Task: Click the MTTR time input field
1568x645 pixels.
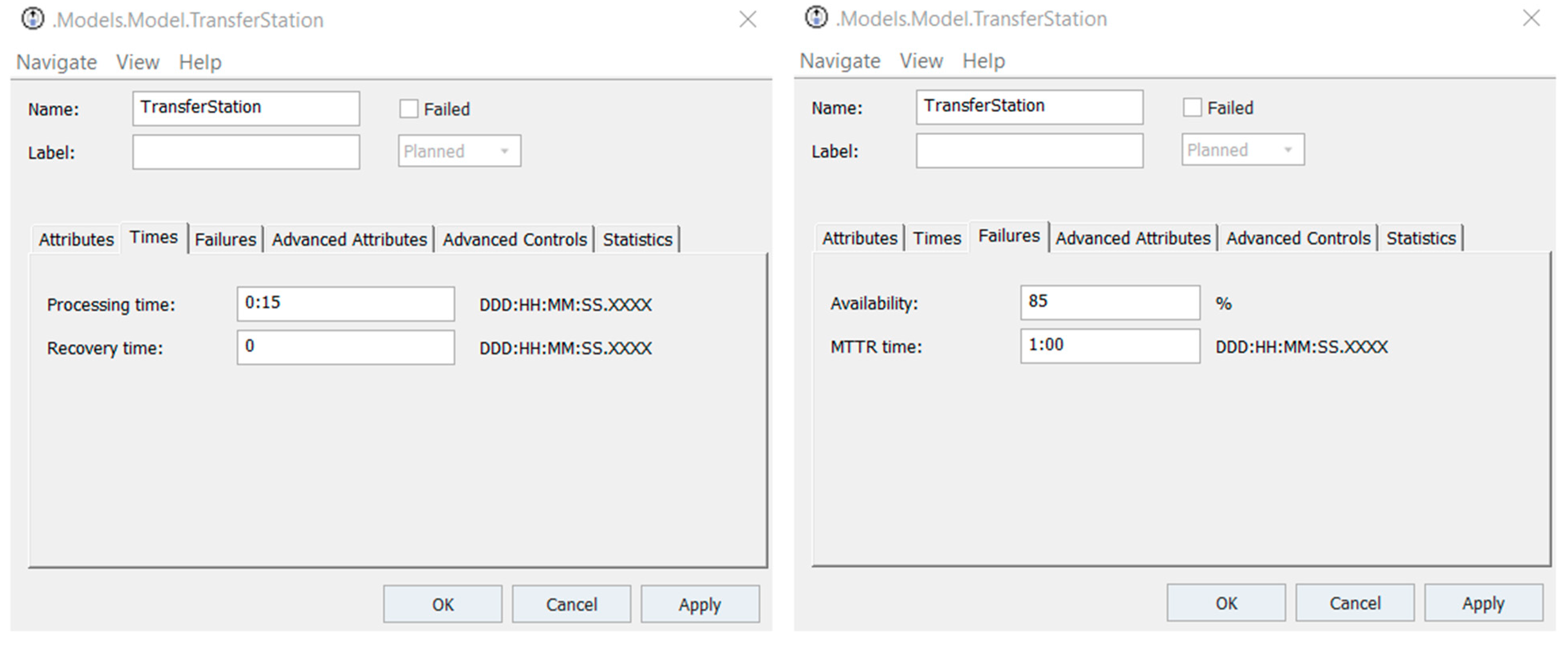Action: (x=1110, y=345)
